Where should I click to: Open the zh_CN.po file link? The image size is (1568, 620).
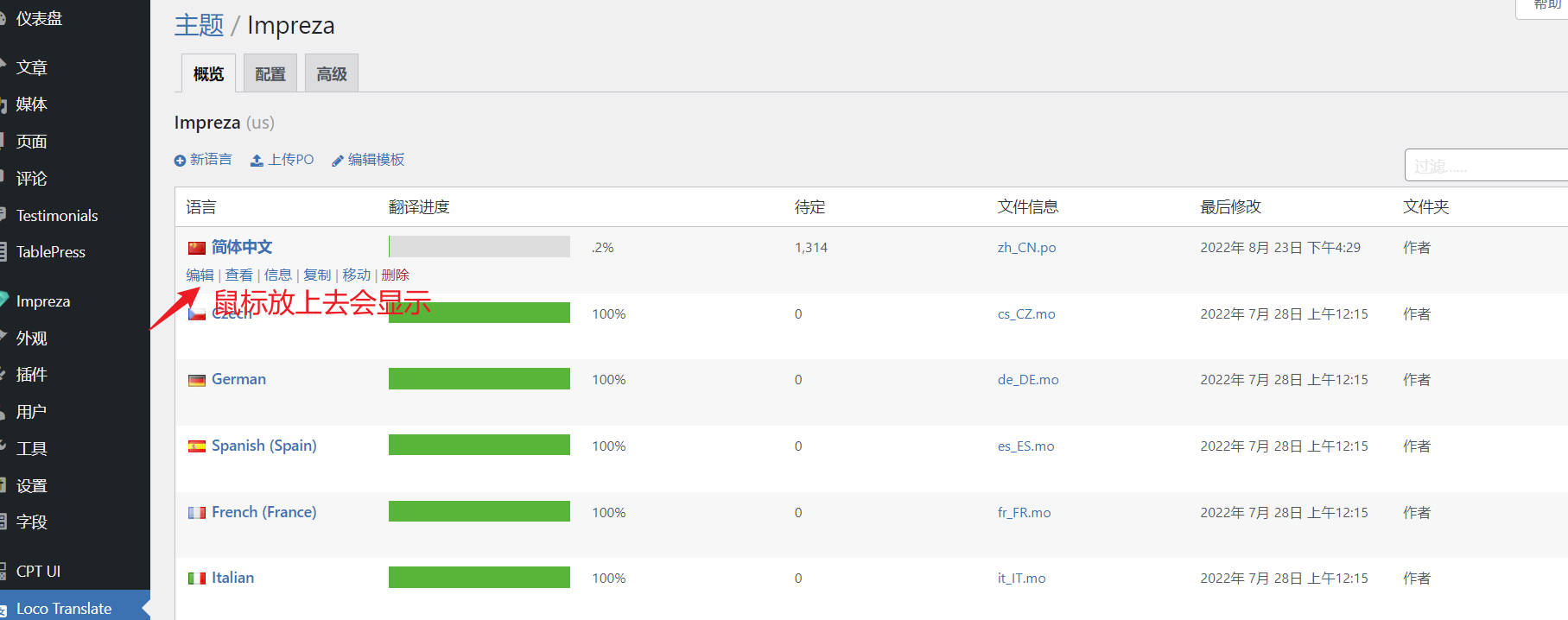[x=1026, y=248]
